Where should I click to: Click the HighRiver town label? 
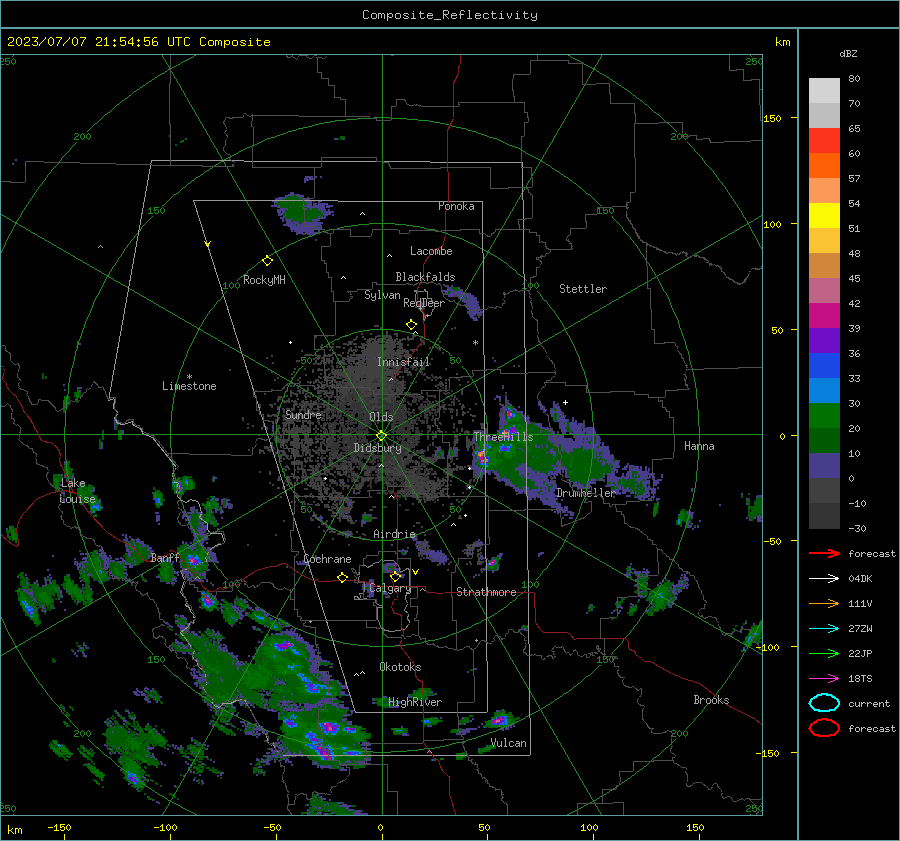[x=415, y=702]
